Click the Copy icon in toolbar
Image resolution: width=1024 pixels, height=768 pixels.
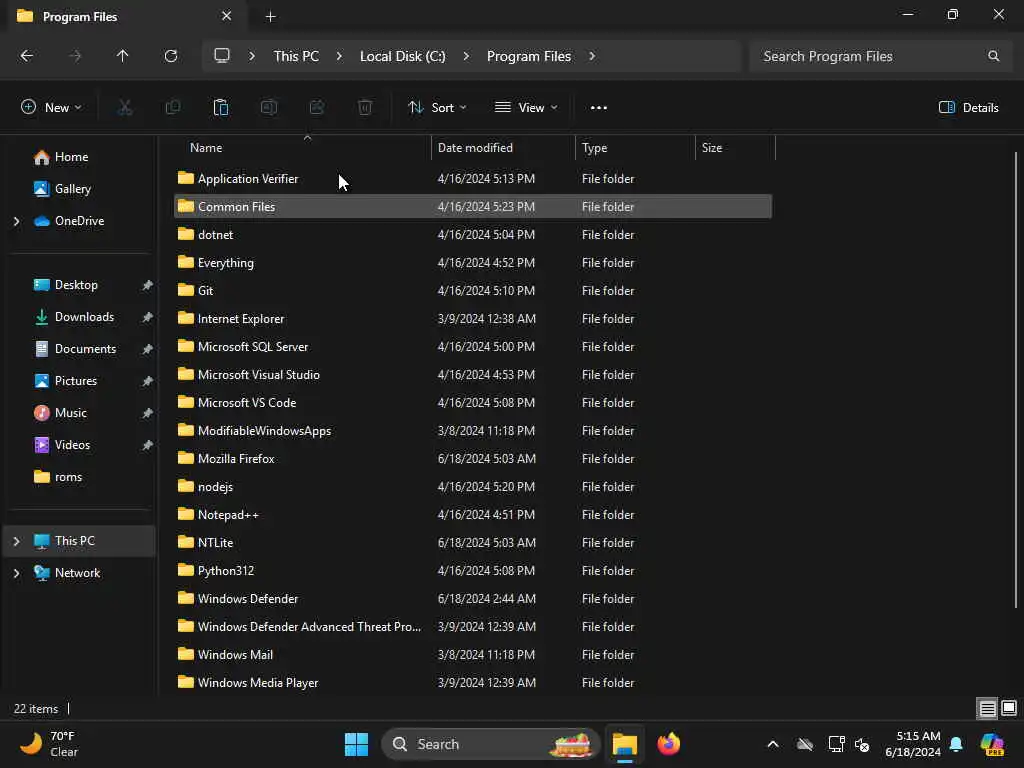point(173,108)
